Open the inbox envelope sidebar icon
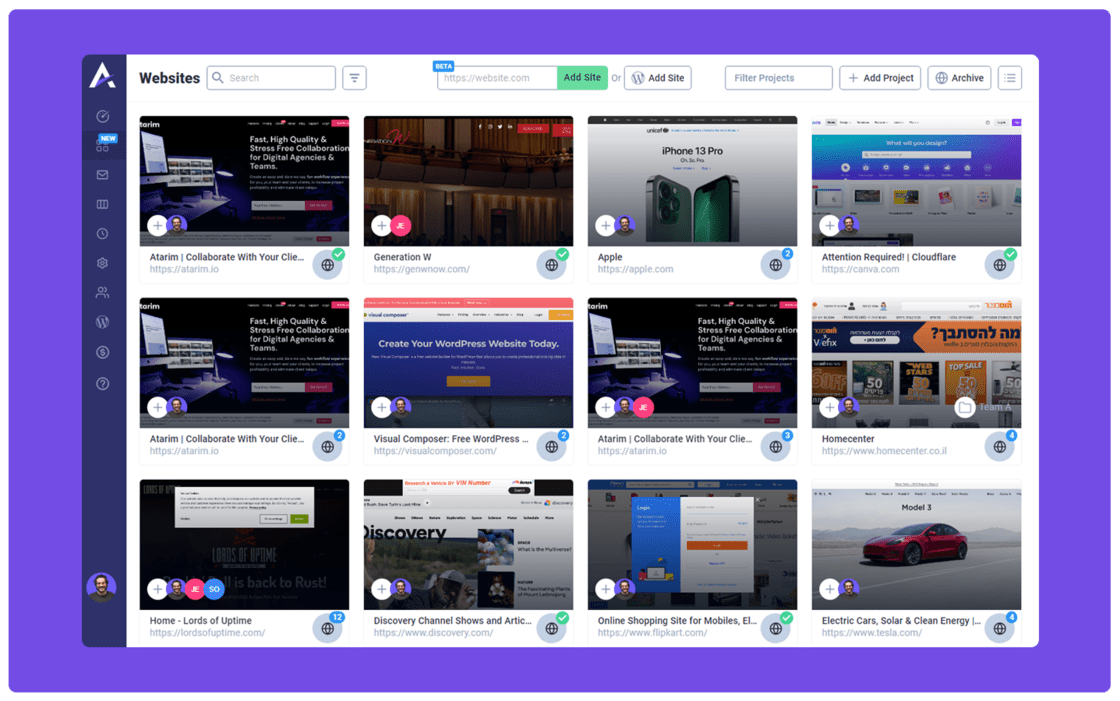The image size is (1120, 701). coord(103,174)
